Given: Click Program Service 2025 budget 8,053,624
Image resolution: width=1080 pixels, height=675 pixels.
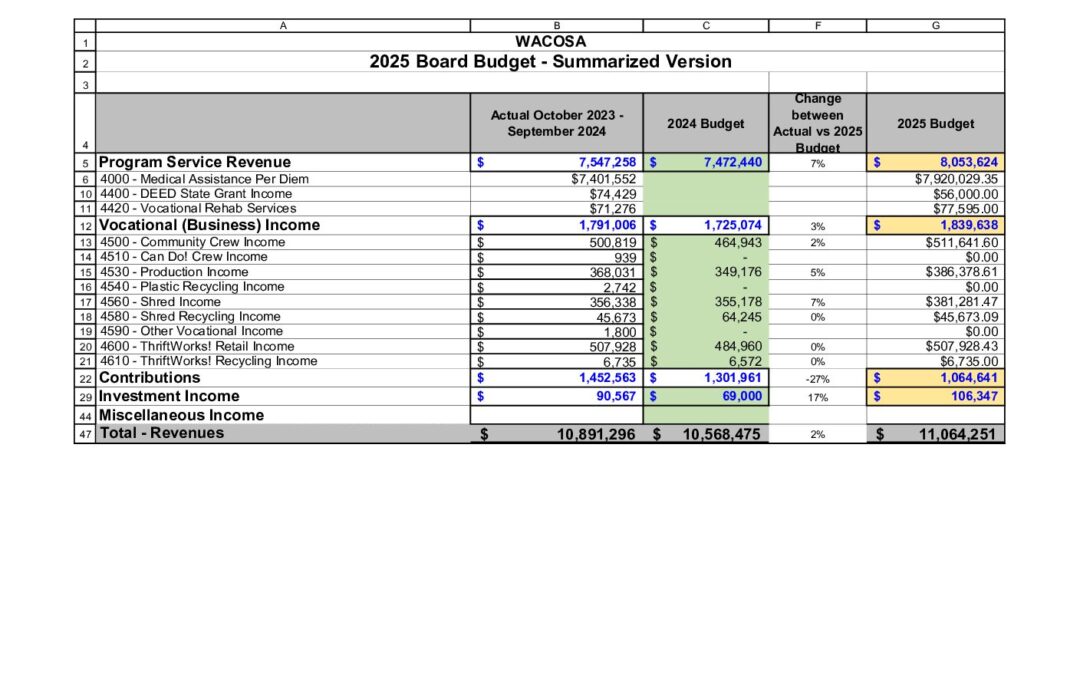Looking at the screenshot, I should click(935, 163).
